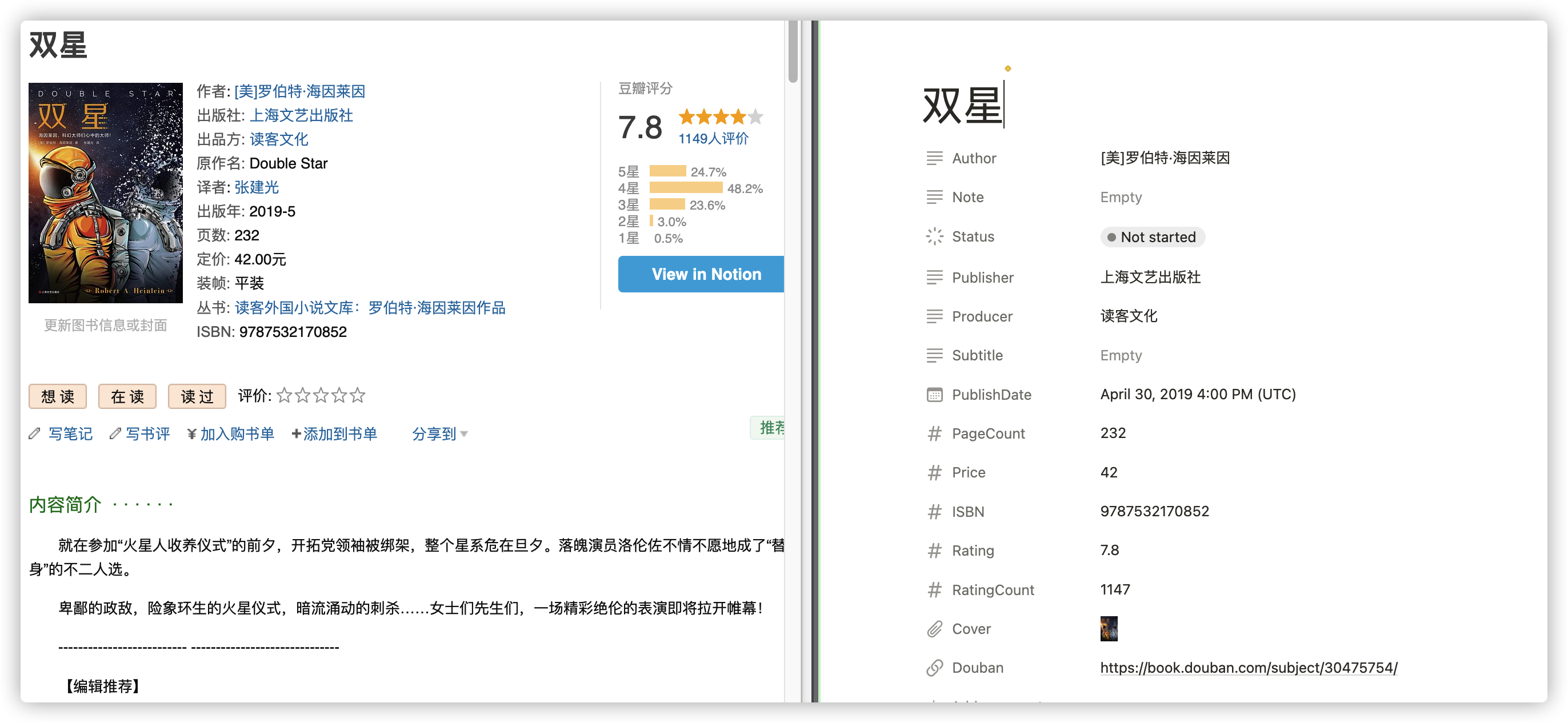Rate the book with the third empty star
Screen dimensions: 1568x723
click(321, 396)
